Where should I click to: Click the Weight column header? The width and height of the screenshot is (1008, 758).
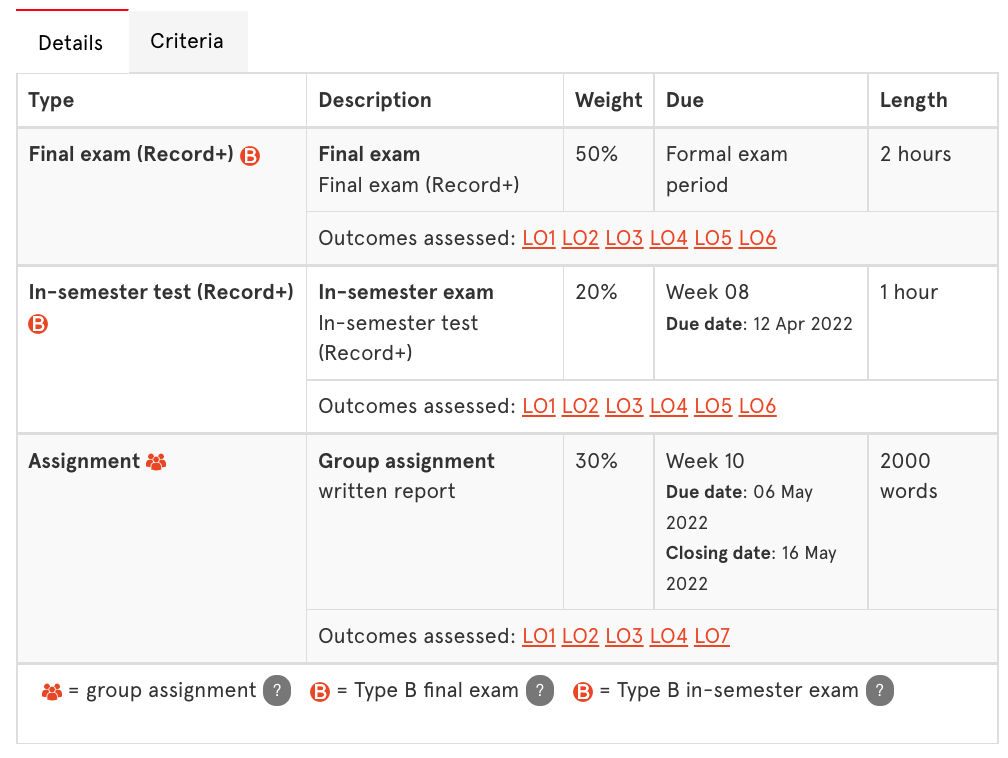point(608,100)
